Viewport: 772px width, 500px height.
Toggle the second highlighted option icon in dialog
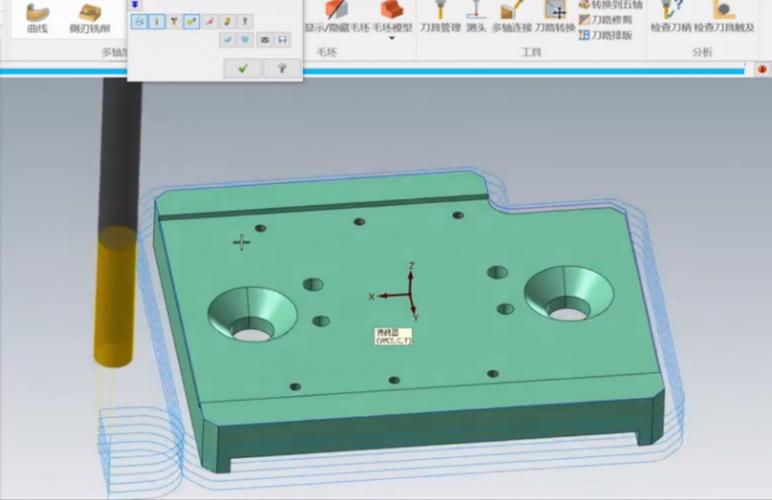coord(157,21)
